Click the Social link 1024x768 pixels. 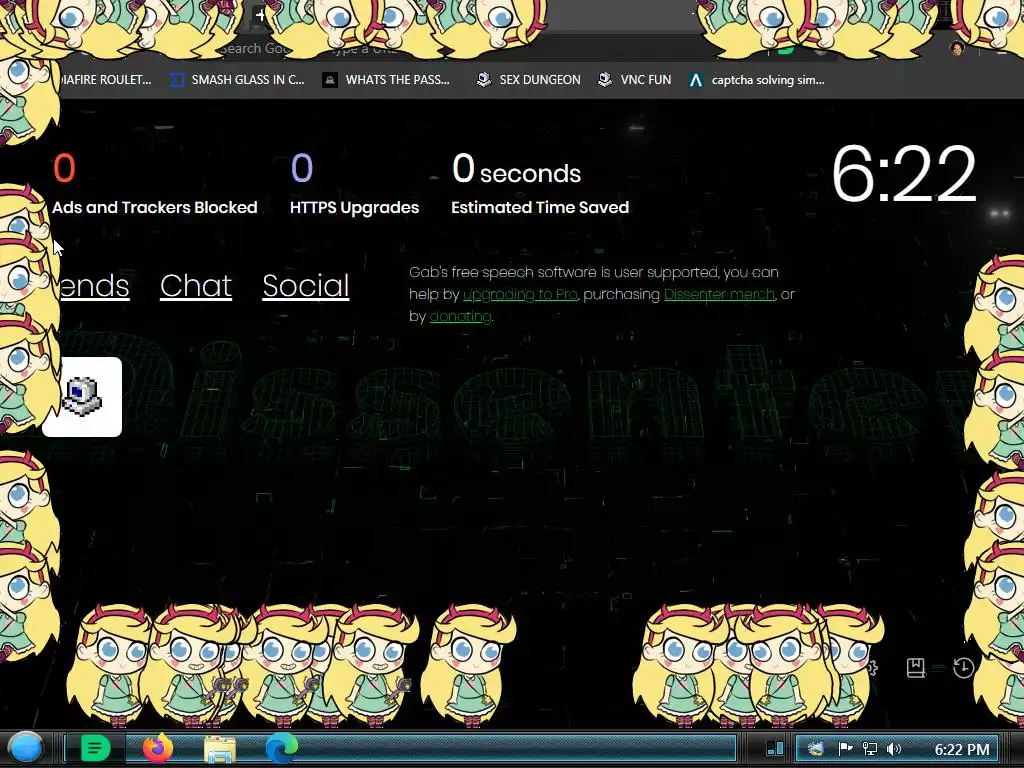[306, 286]
